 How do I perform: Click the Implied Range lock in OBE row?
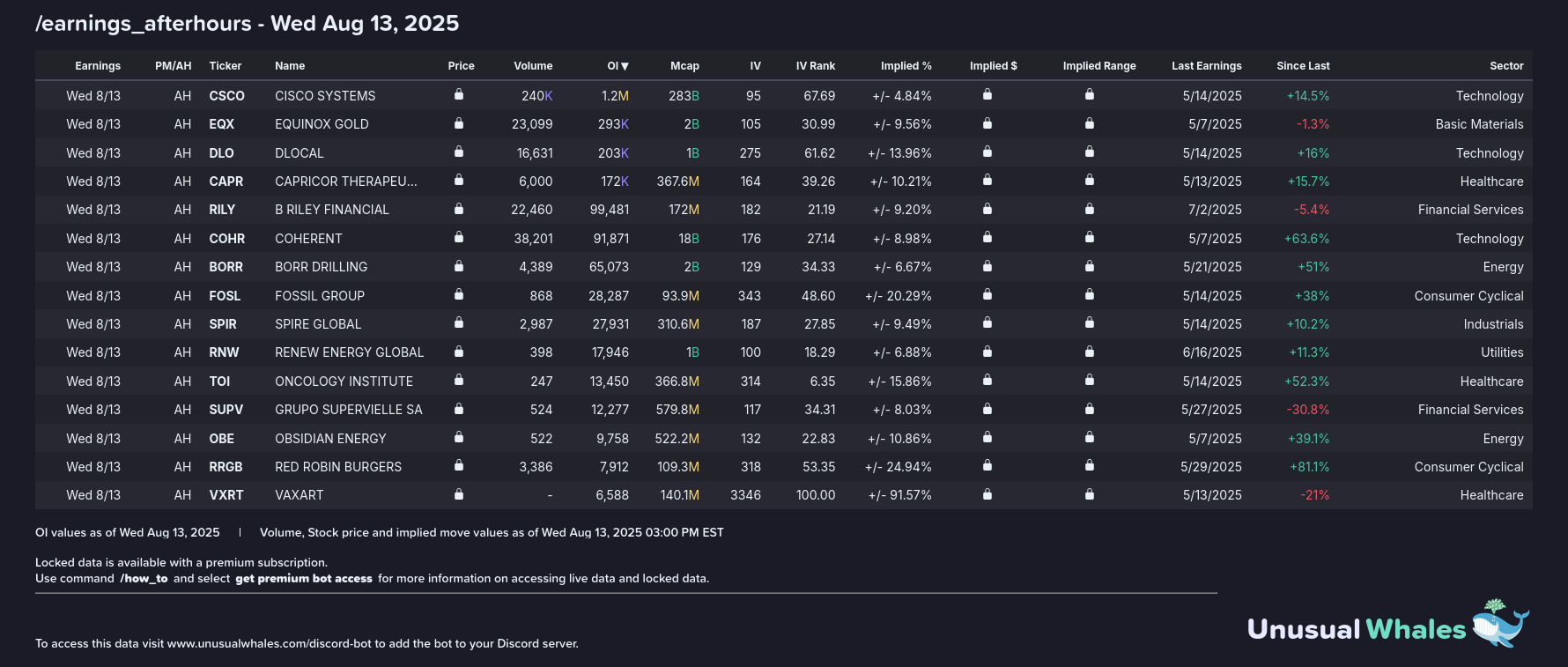click(x=1090, y=437)
